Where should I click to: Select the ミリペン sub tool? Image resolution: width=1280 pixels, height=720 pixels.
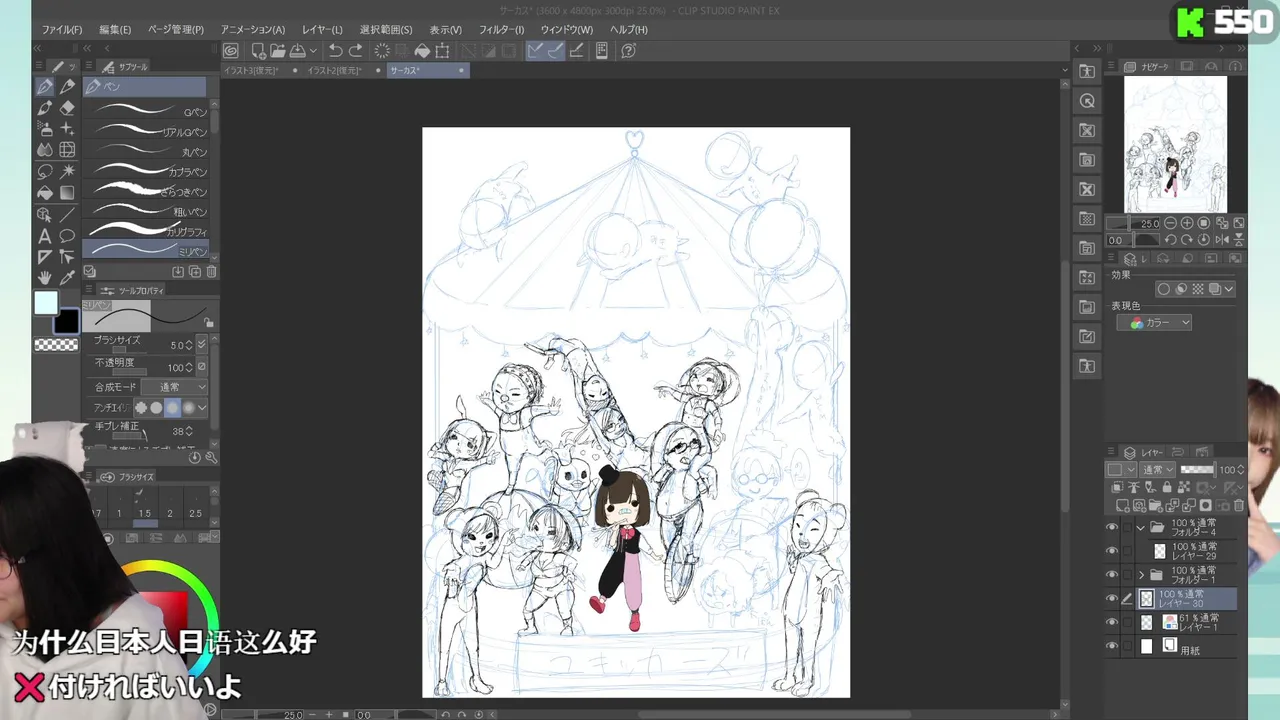coord(146,250)
